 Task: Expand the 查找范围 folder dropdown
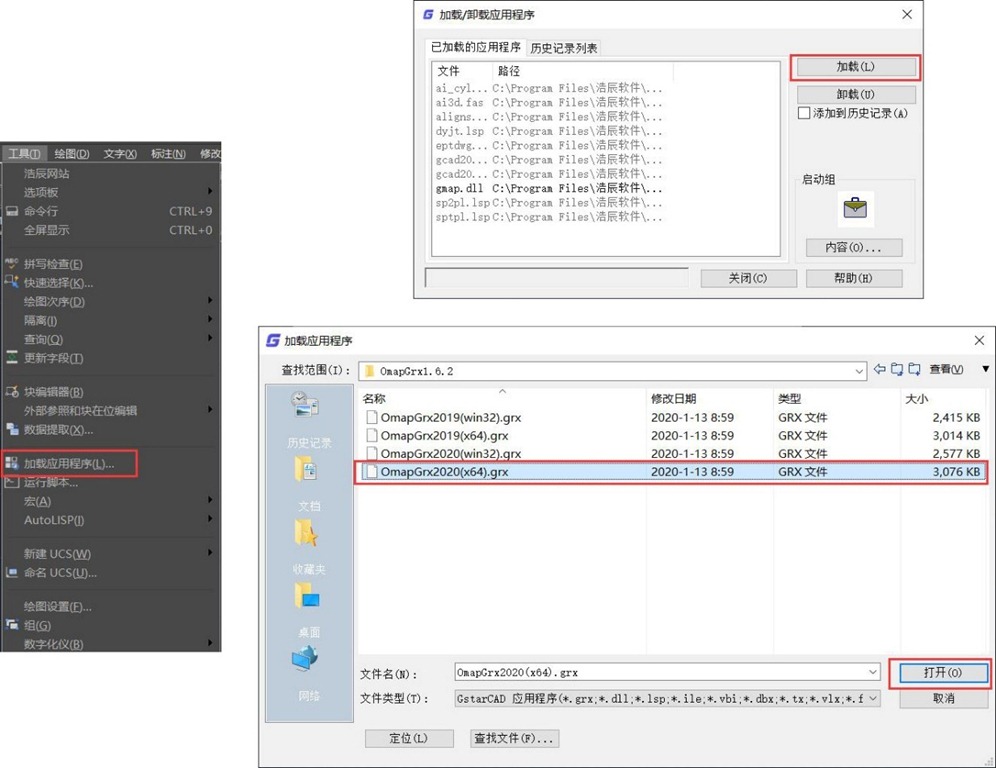[859, 371]
